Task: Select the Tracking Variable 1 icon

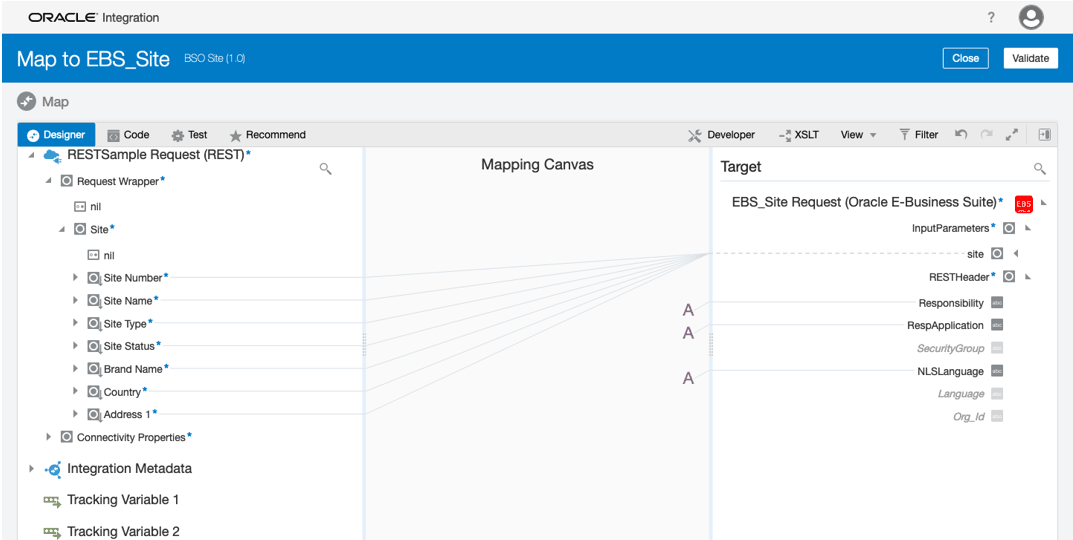Action: [52, 500]
